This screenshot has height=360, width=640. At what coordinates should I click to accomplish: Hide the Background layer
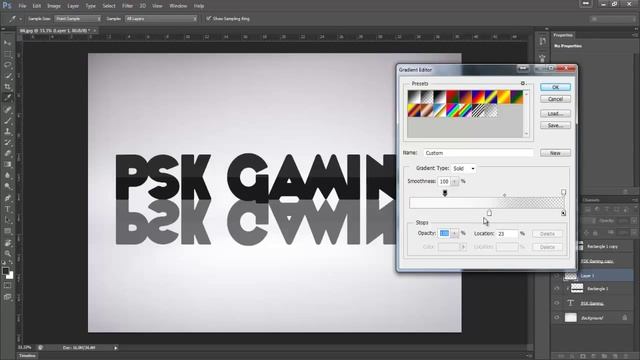coord(557,318)
